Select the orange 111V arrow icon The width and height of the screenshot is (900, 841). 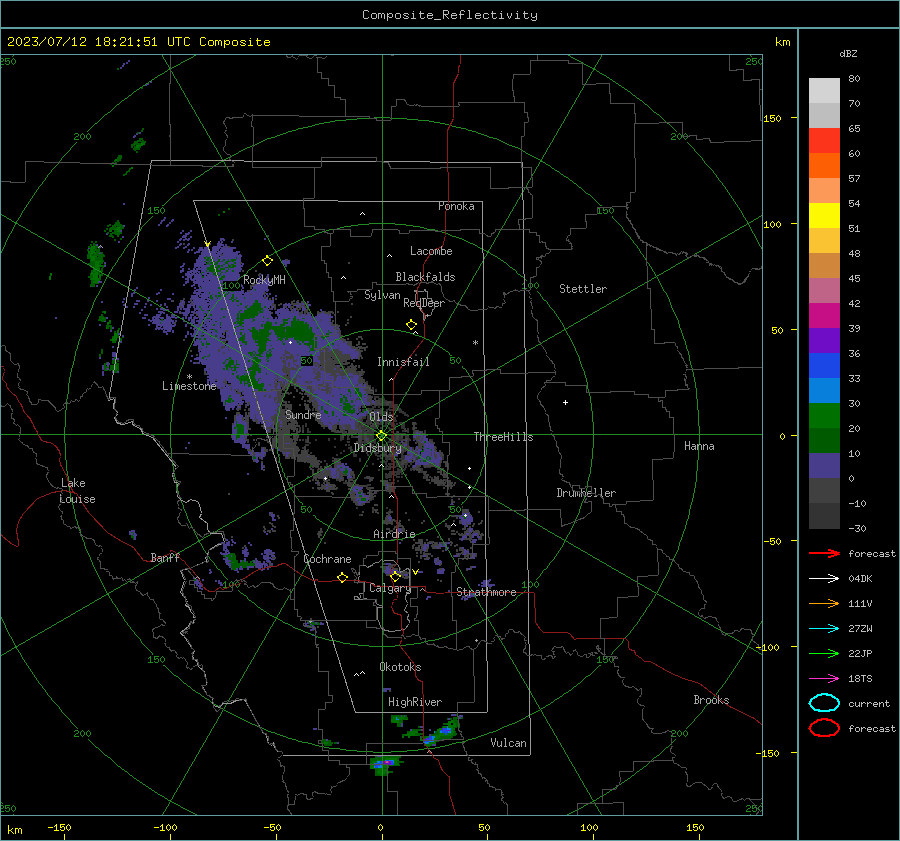click(824, 603)
